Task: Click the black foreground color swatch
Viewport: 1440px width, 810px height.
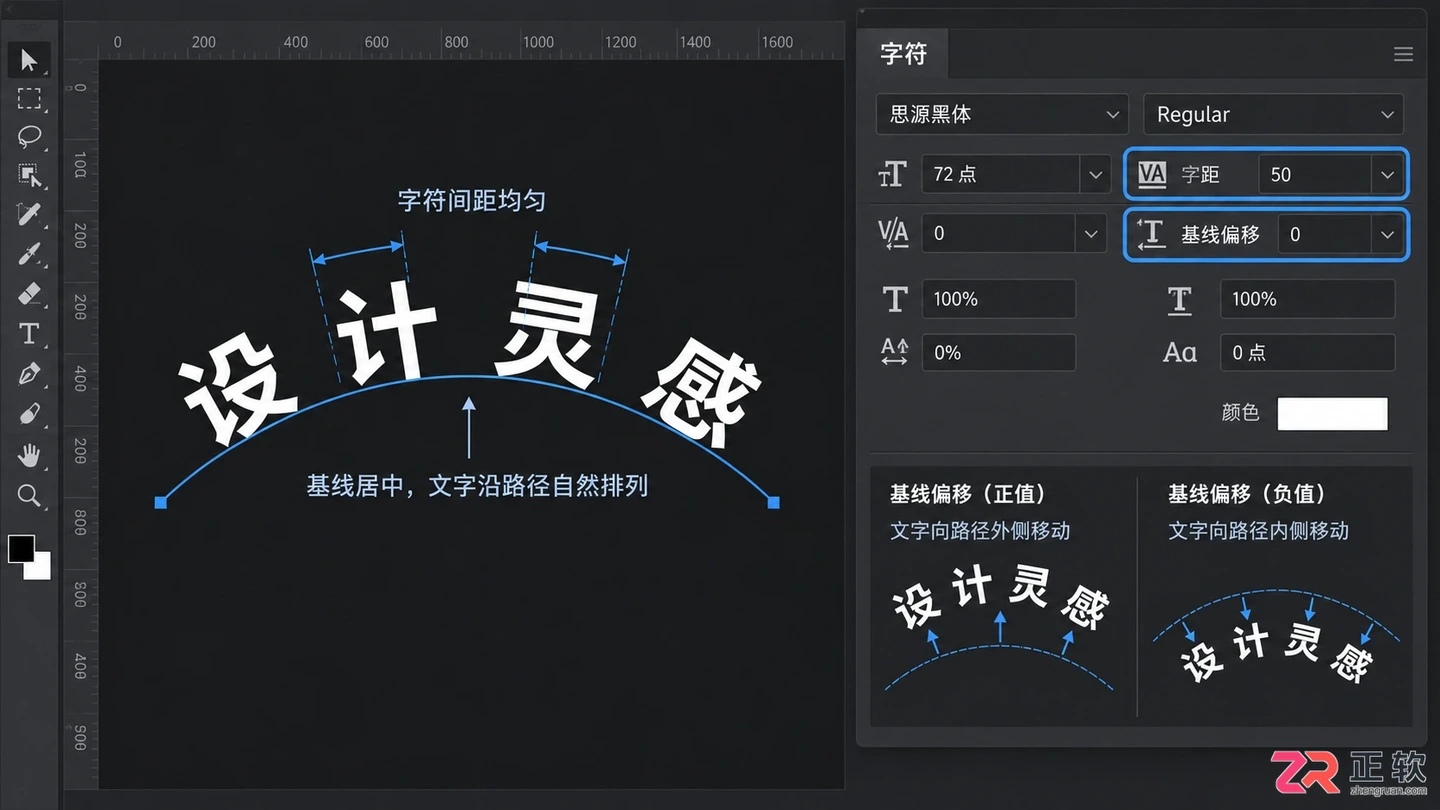Action: click(x=21, y=548)
